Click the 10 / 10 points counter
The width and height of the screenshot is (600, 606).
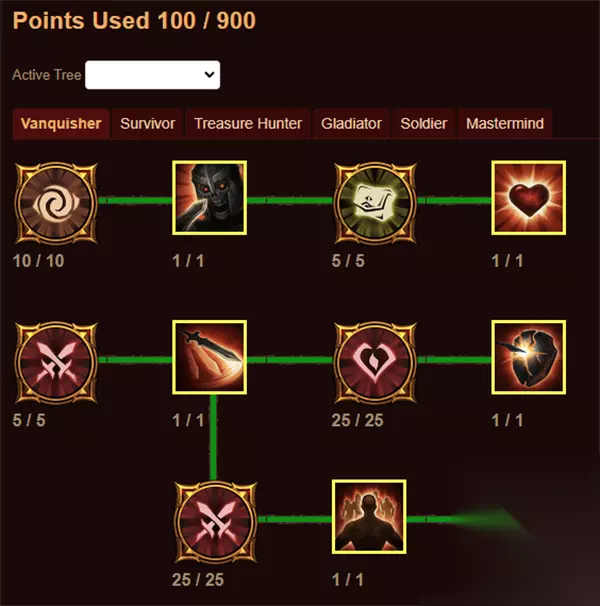(39, 261)
